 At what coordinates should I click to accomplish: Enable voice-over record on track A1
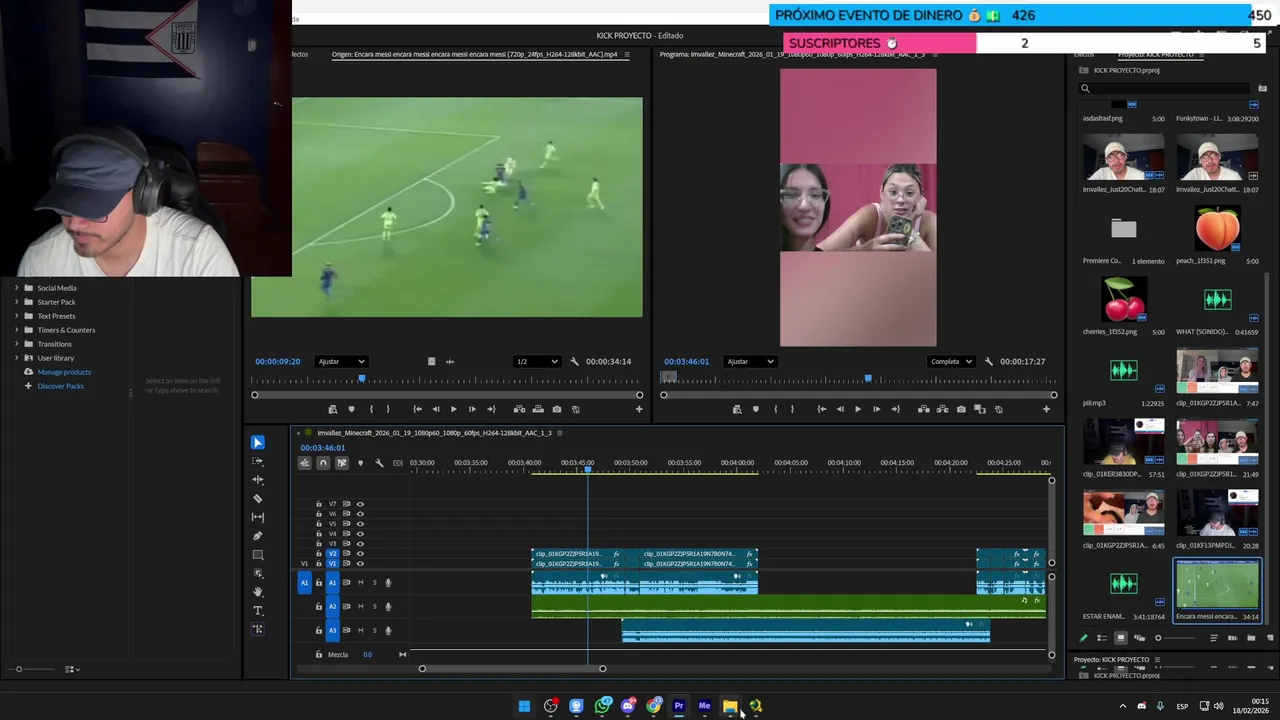click(x=388, y=583)
